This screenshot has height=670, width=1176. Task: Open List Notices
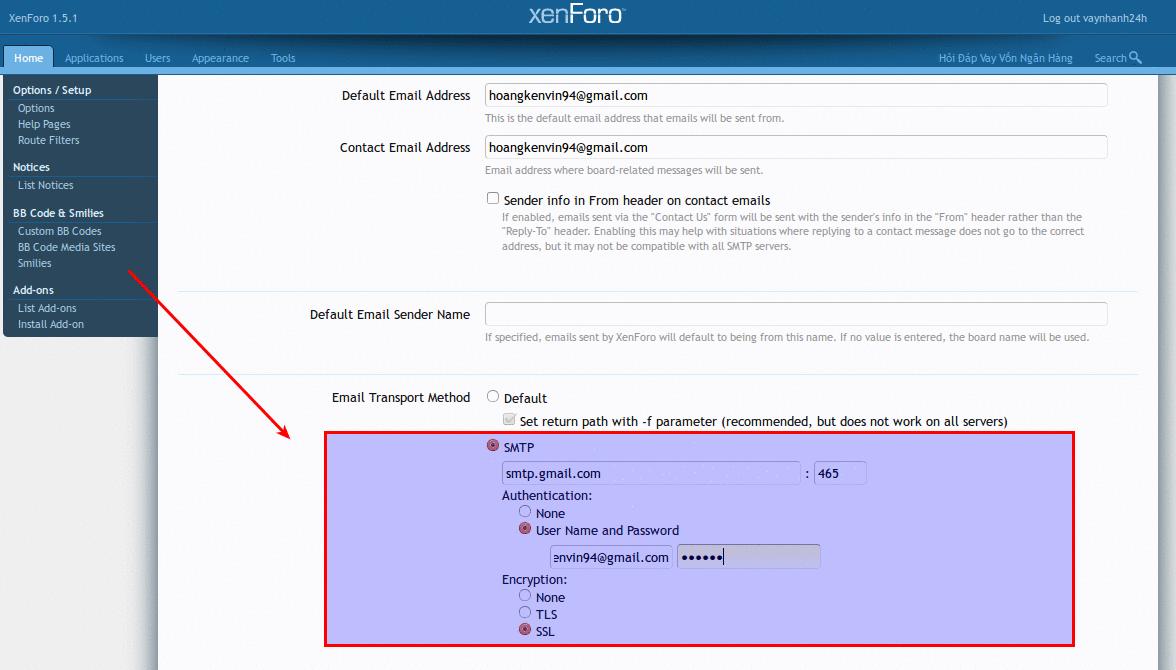click(46, 185)
